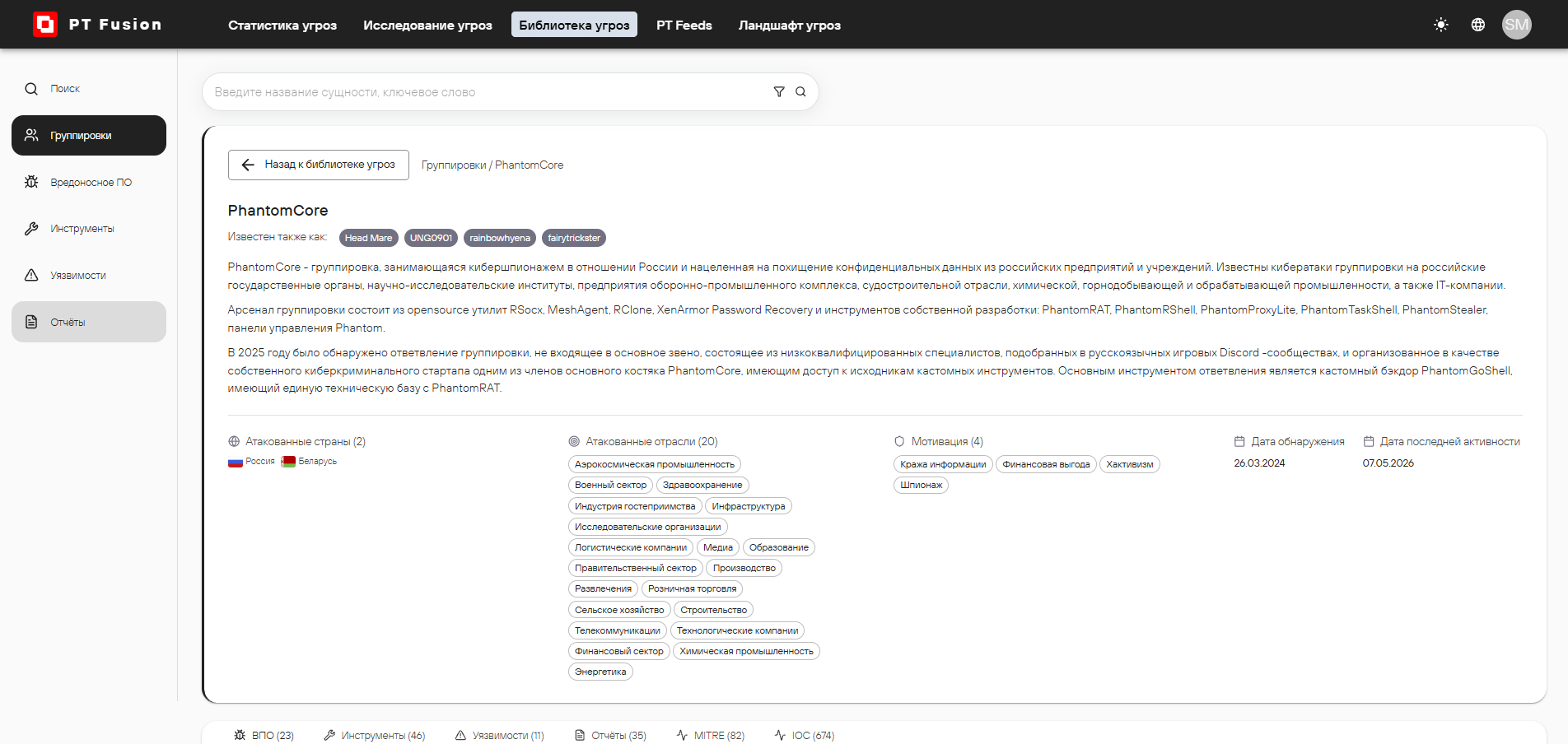Select the Сельское хозяйство tag
The height and width of the screenshot is (744, 1568).
[619, 610]
